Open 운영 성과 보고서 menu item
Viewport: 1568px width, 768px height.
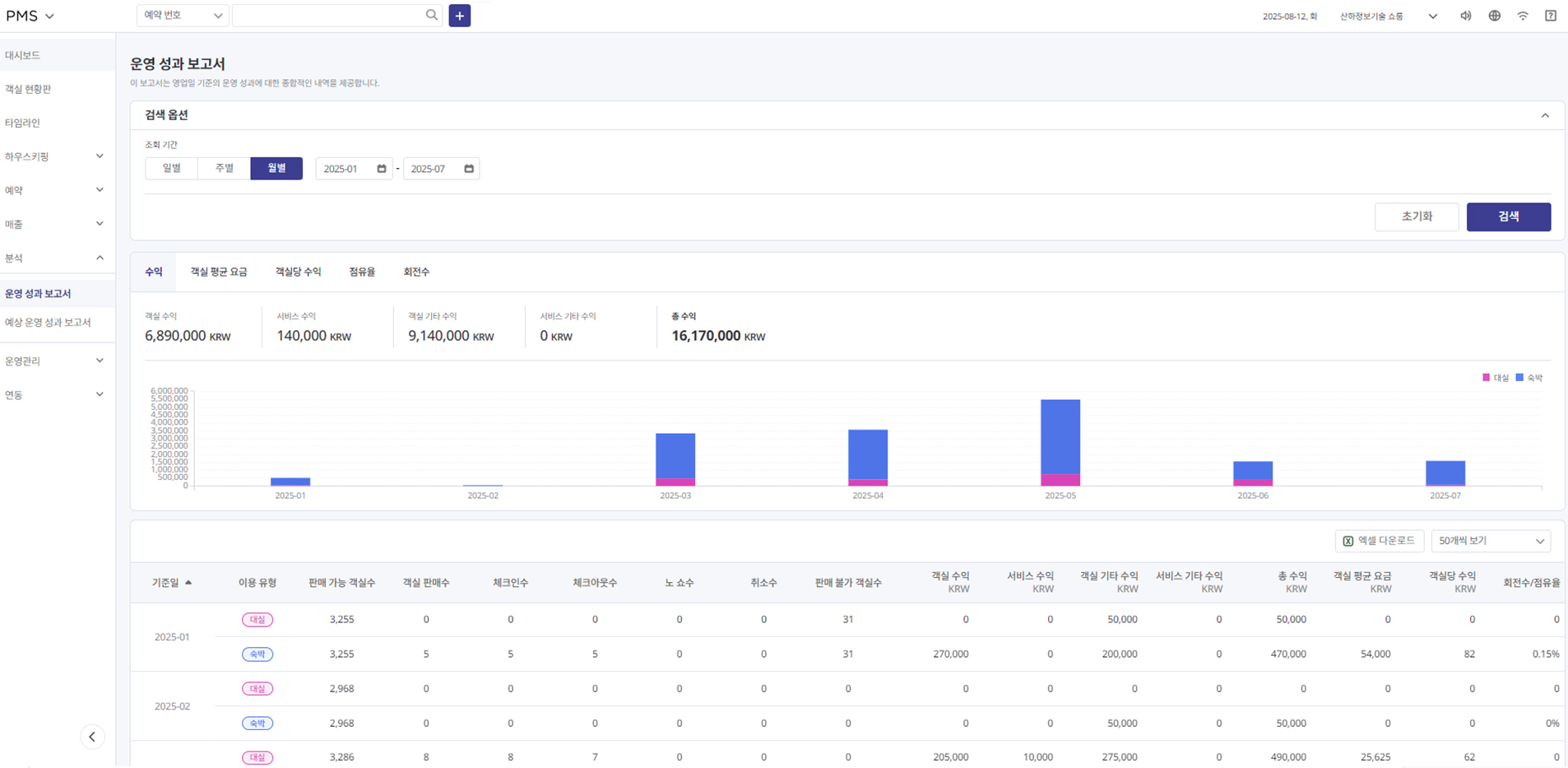point(58,293)
